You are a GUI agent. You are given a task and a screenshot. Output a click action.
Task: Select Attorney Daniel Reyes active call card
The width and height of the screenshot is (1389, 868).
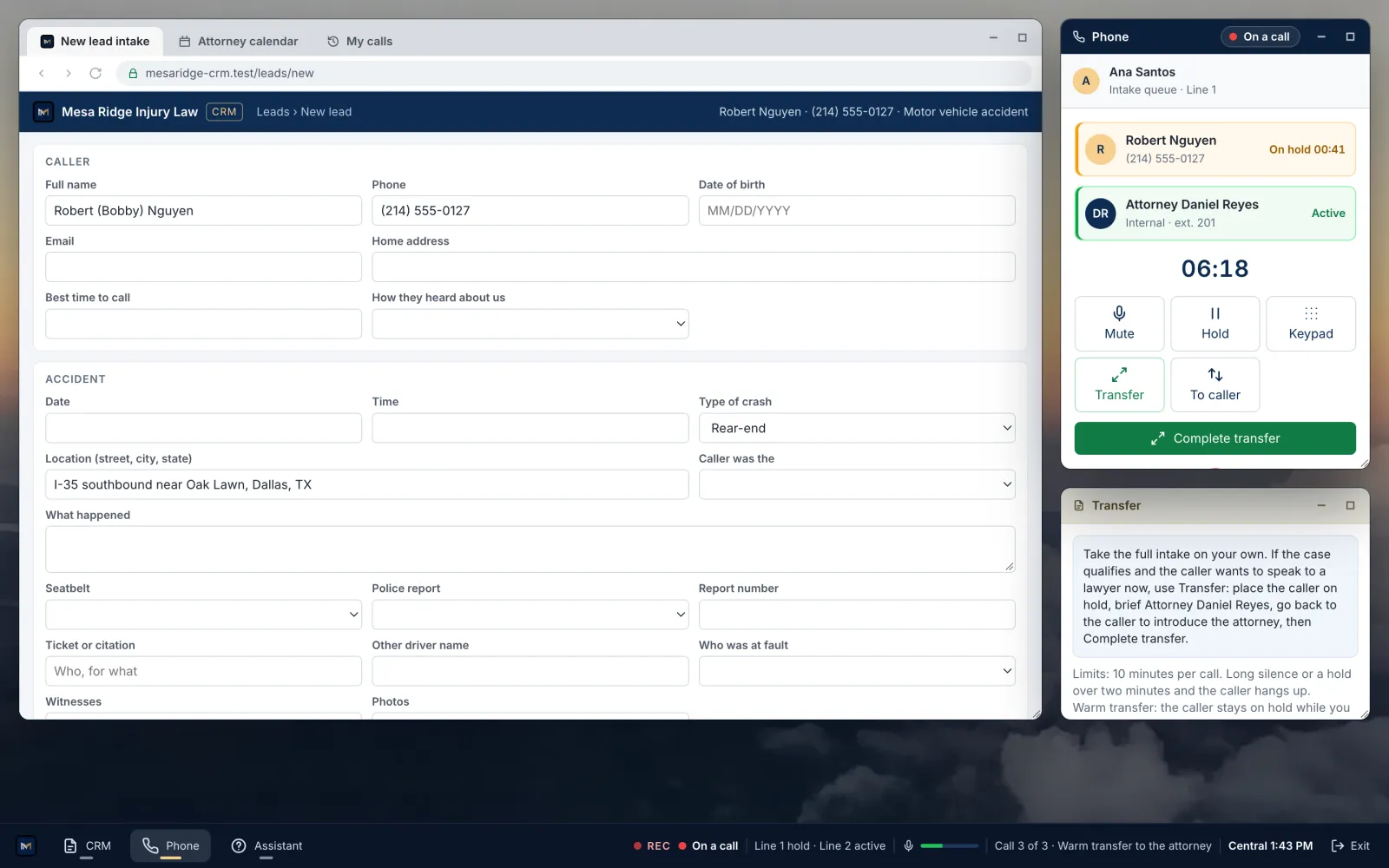pos(1215,214)
